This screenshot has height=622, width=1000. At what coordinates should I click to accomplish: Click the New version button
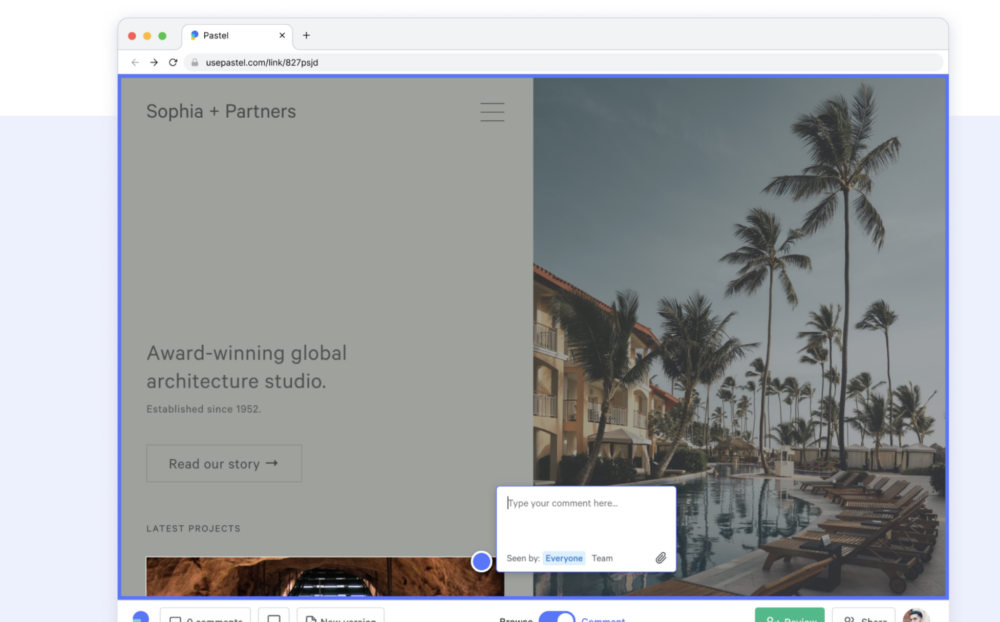tap(340, 616)
